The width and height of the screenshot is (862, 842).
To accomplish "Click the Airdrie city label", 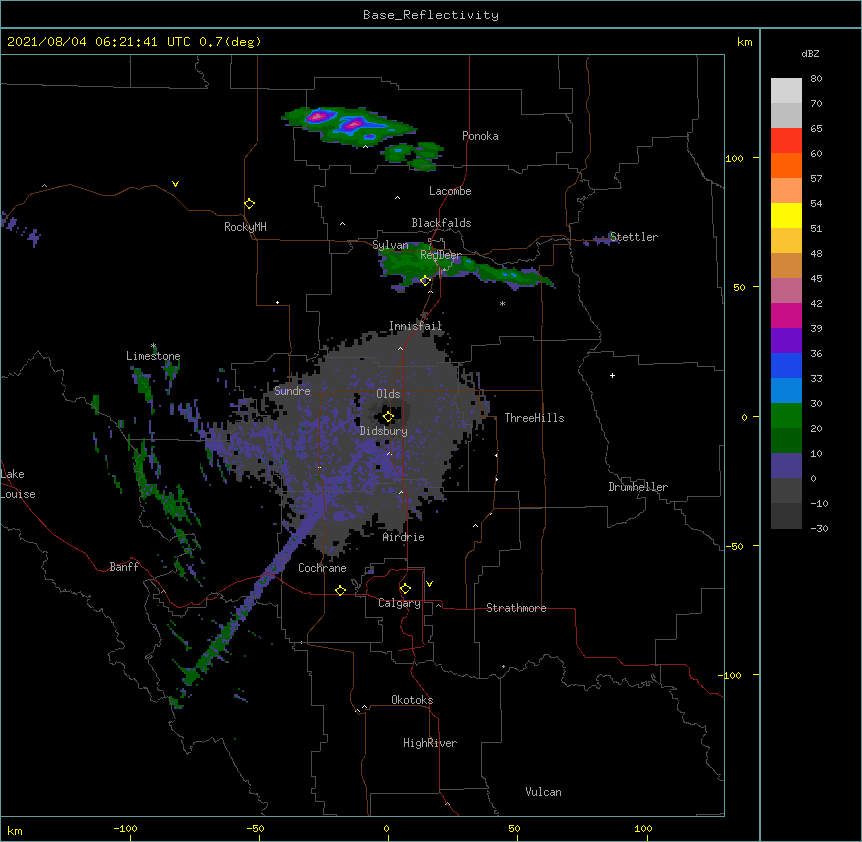I will coord(404,537).
